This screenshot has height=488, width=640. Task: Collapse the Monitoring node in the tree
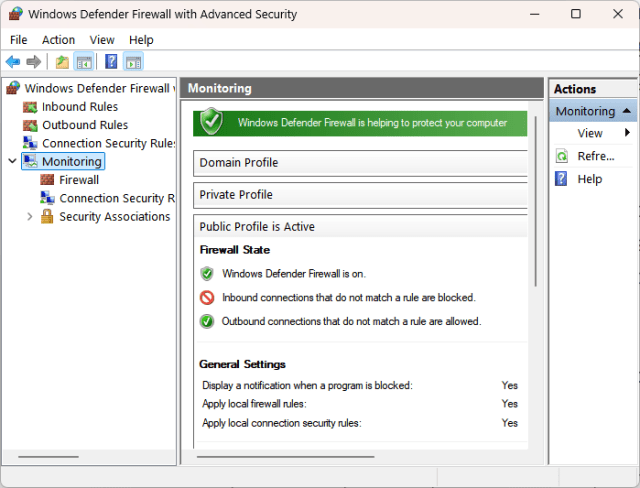pyautogui.click(x=12, y=161)
